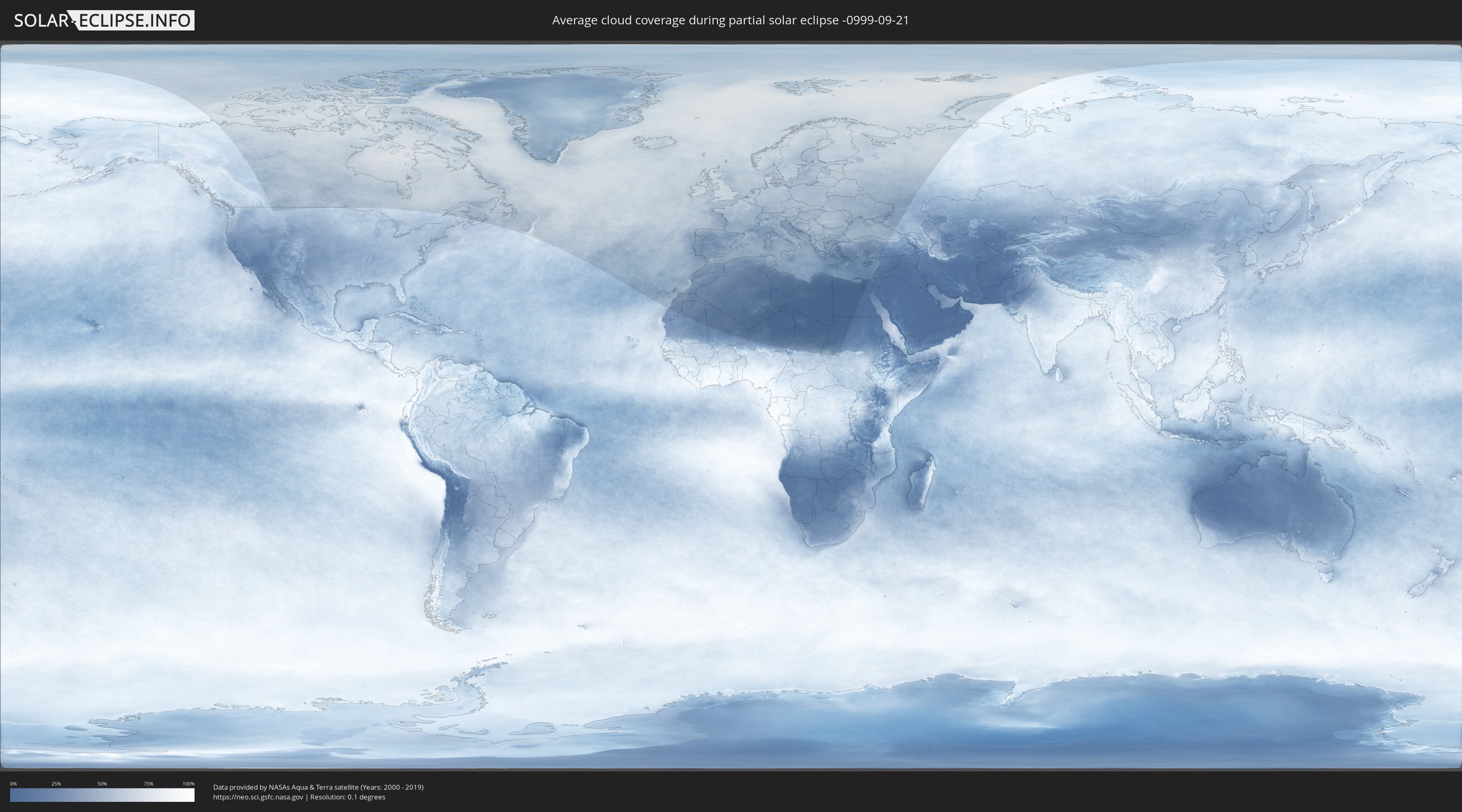This screenshot has height=812, width=1462.
Task: Click the 25% label above the gradient
Action: tap(56, 784)
